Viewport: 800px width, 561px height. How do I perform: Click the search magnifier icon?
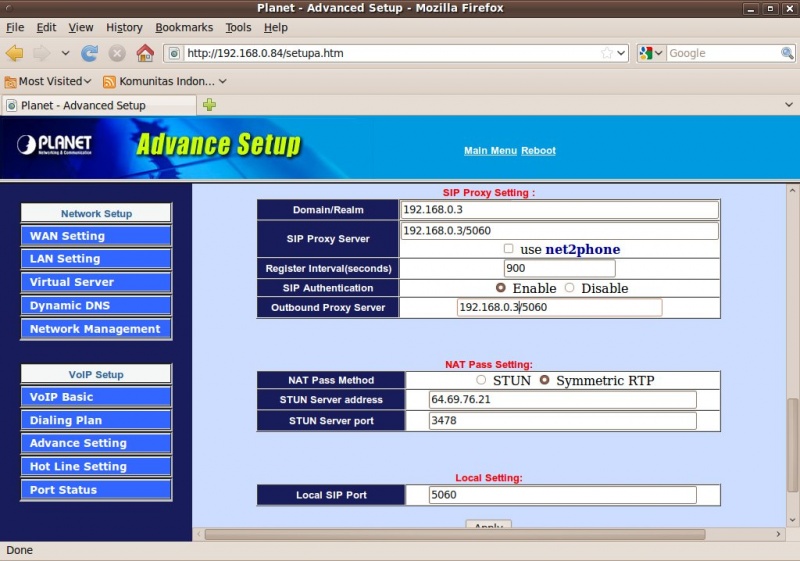pos(787,53)
